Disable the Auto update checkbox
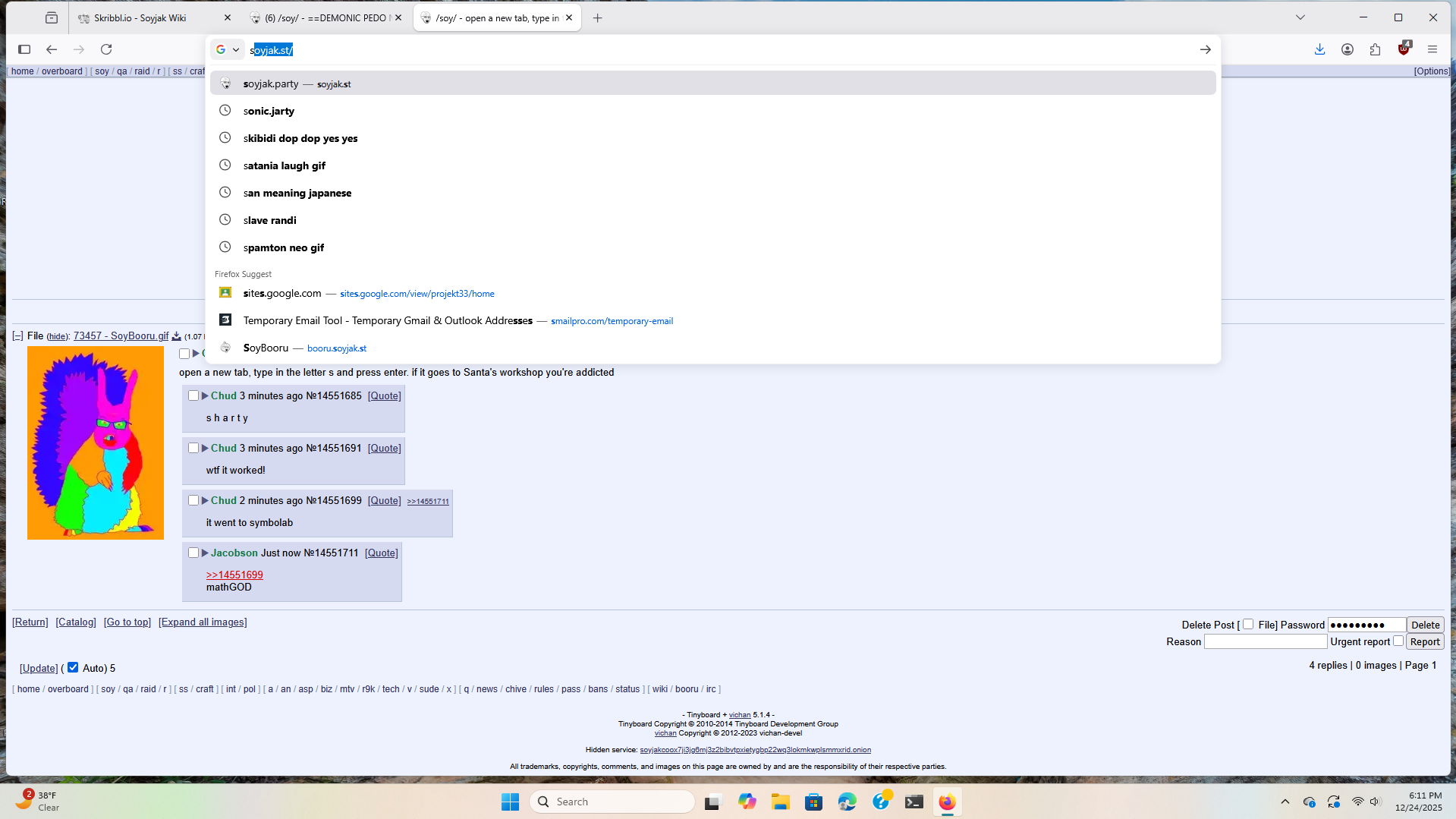The height and width of the screenshot is (819, 1456). click(73, 667)
